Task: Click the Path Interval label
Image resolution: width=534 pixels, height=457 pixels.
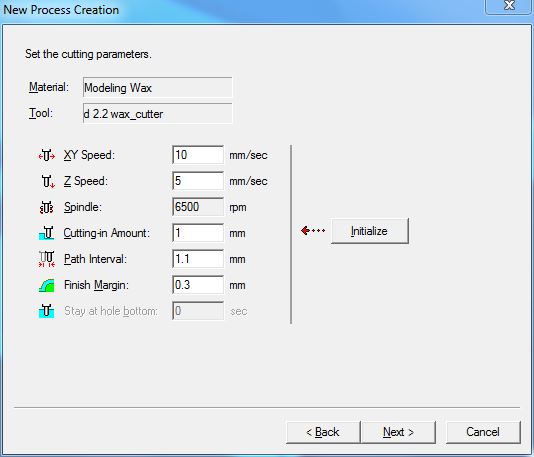Action: coord(95,259)
